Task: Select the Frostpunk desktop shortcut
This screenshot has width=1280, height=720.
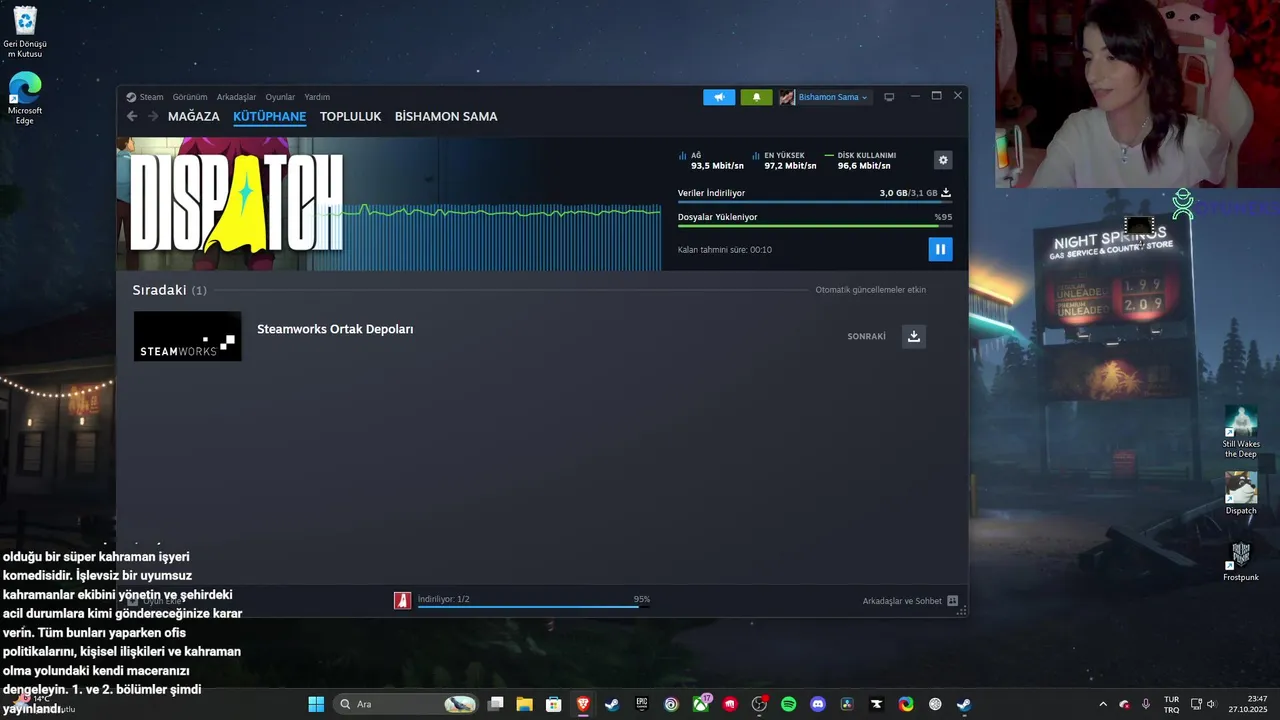Action: 1241,561
